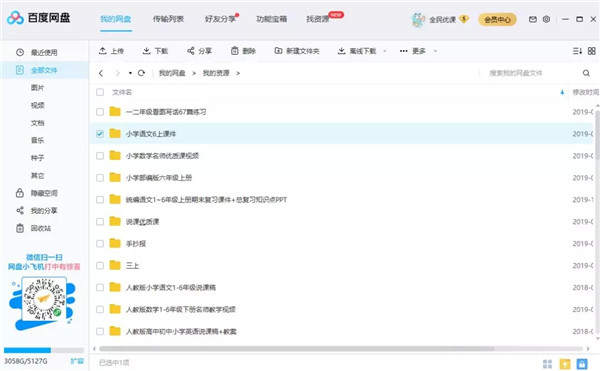The image size is (600, 371).
Task: Open the sort order menu icon
Action: click(x=577, y=51)
